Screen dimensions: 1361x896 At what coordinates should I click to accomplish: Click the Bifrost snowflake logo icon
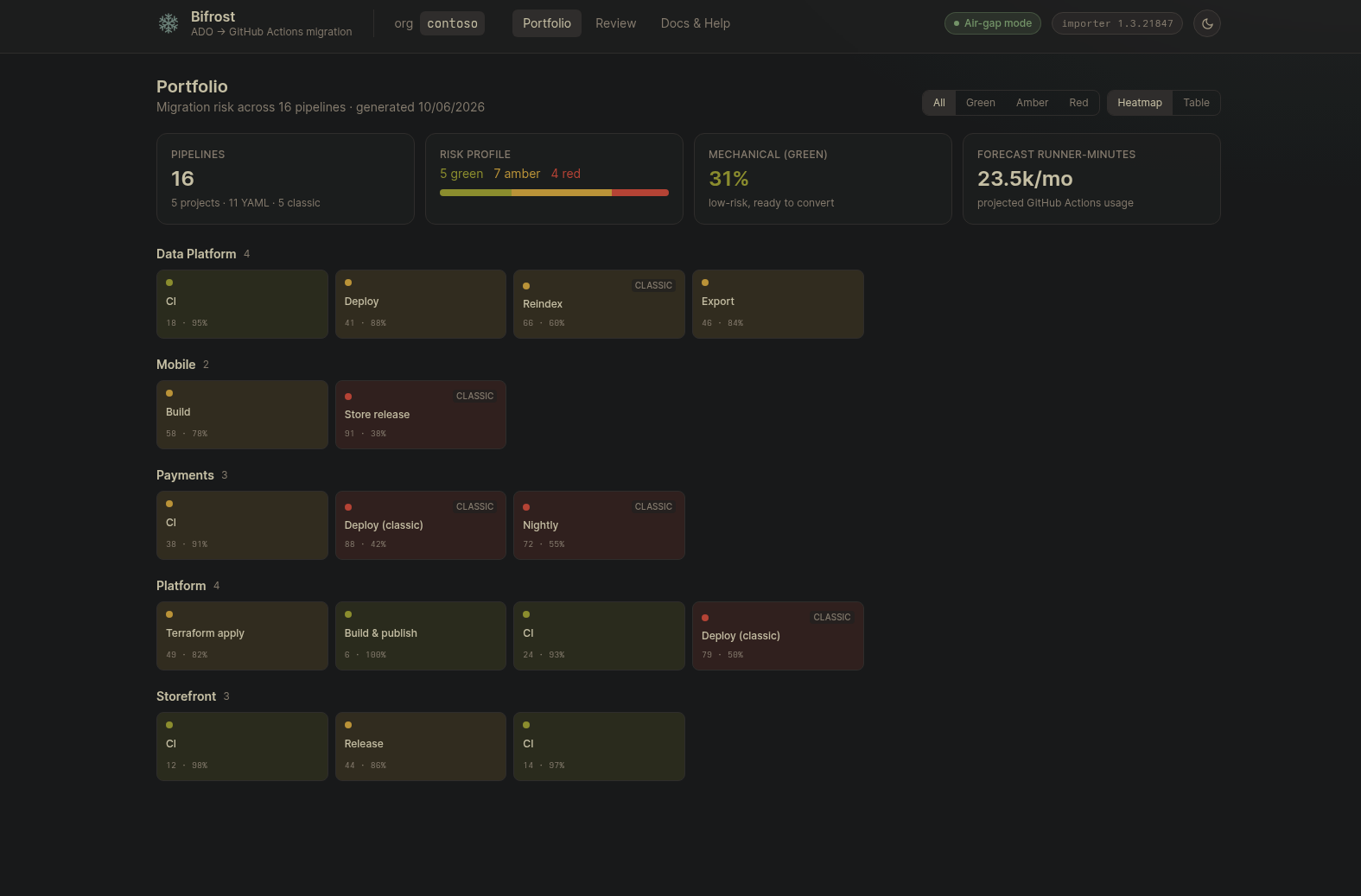tap(169, 23)
